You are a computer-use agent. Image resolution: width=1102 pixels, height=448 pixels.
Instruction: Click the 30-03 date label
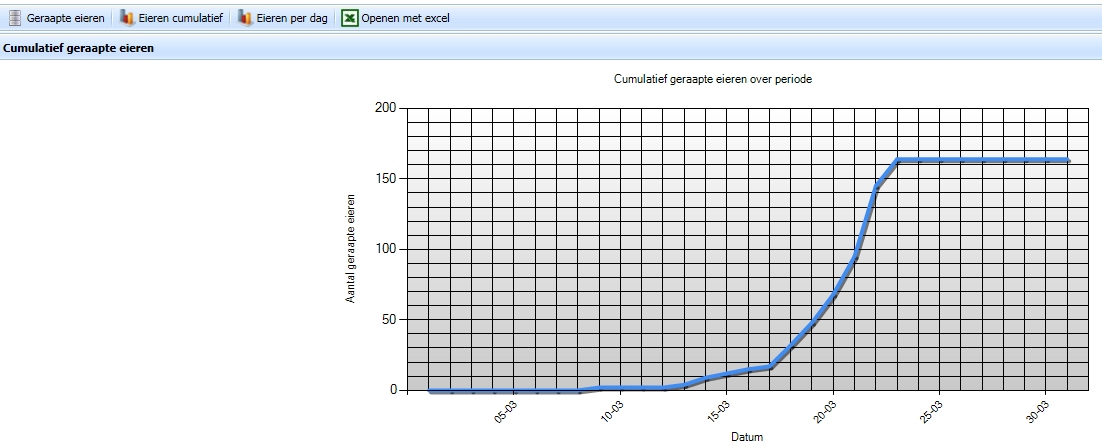click(1037, 412)
